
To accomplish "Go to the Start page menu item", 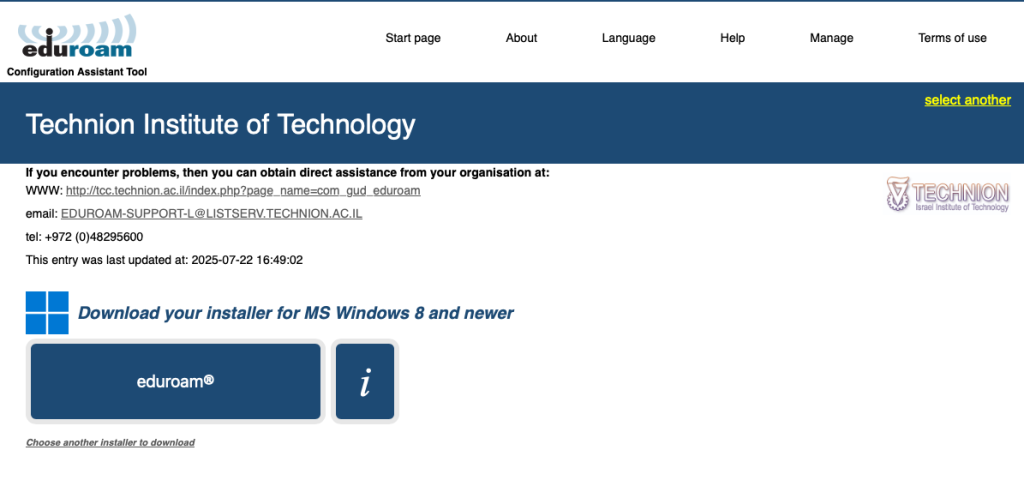I will [x=413, y=38].
